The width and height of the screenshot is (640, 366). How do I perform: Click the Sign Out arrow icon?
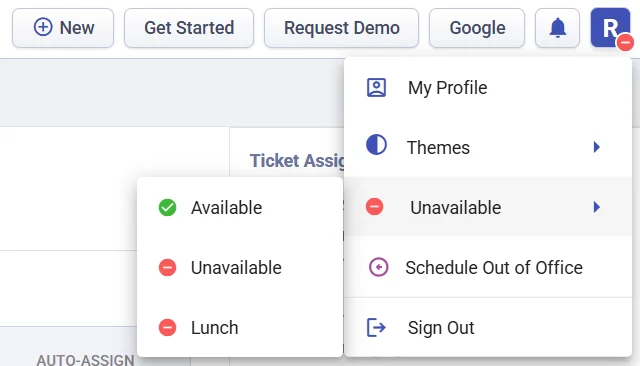coord(376,328)
